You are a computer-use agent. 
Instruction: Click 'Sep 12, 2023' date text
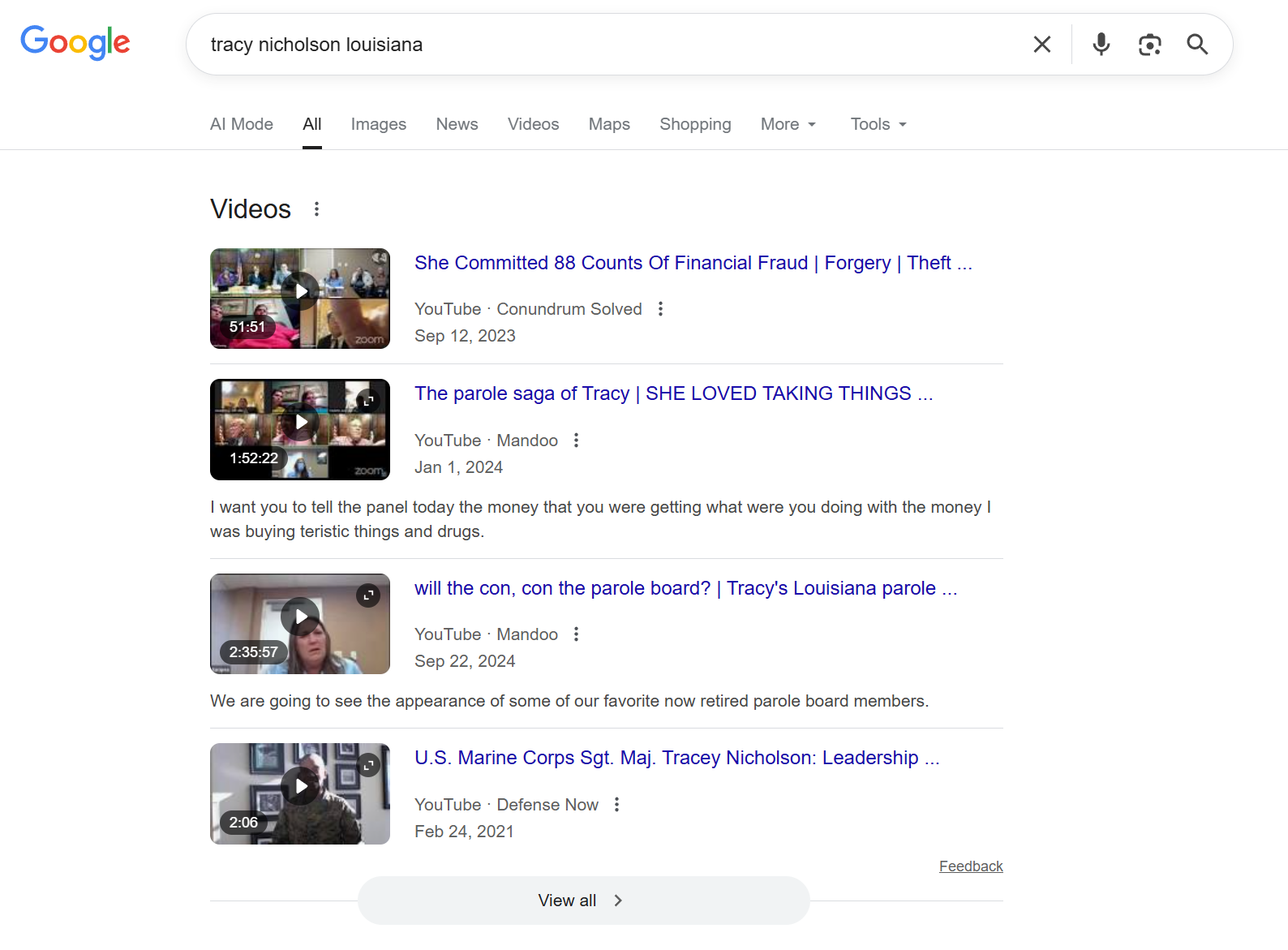pos(466,336)
